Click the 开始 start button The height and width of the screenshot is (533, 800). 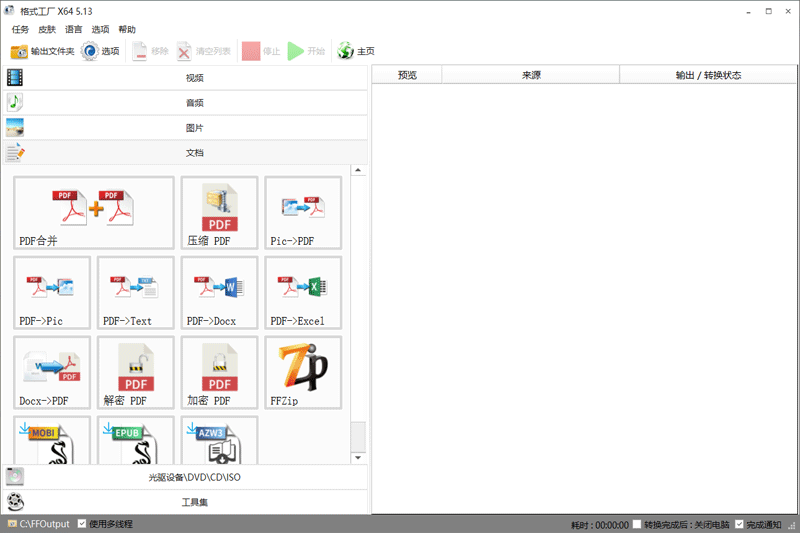pyautogui.click(x=306, y=51)
